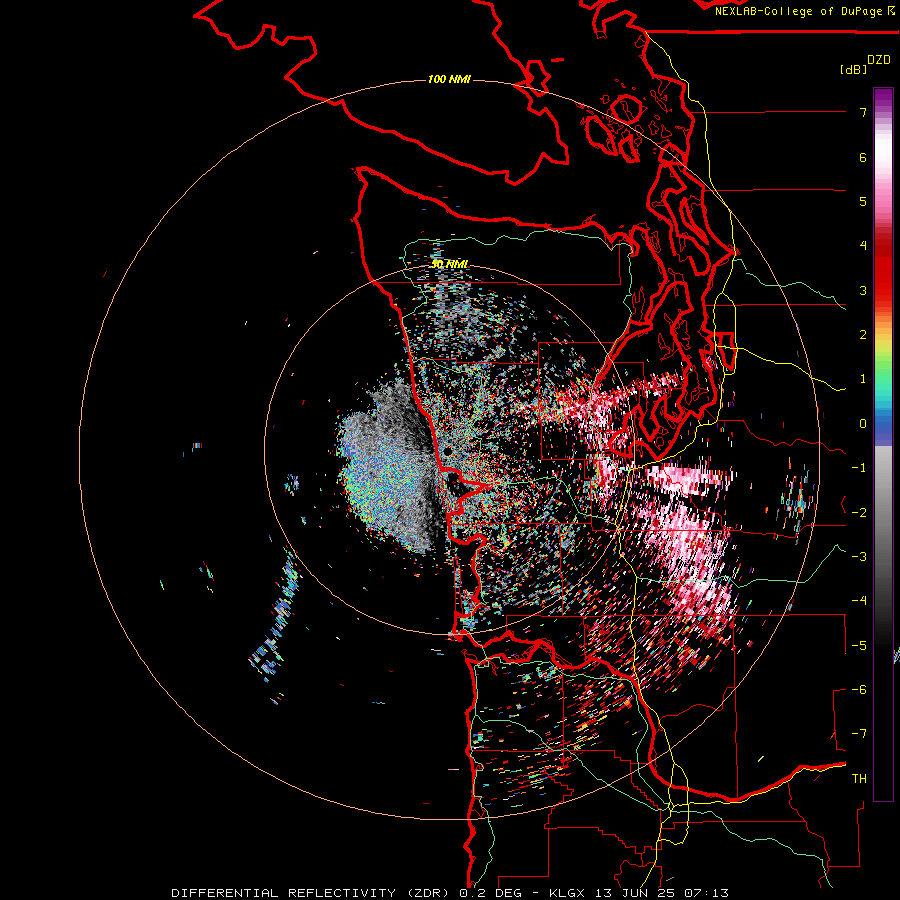Viewport: 900px width, 900px height.
Task: Click the -3 dB tick on color scale
Action: tap(859, 556)
